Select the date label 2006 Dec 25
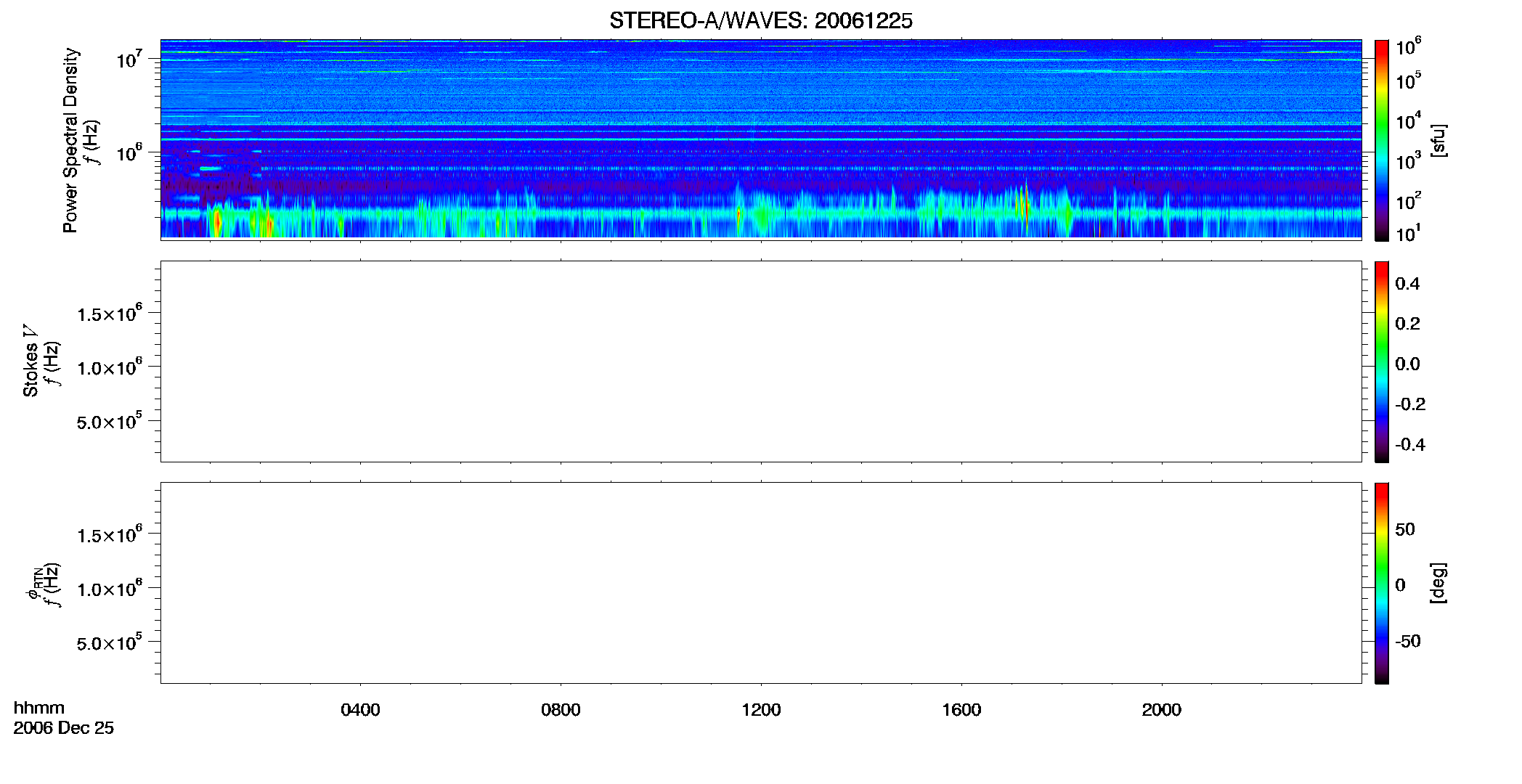The image size is (1522, 784). pyautogui.click(x=64, y=728)
